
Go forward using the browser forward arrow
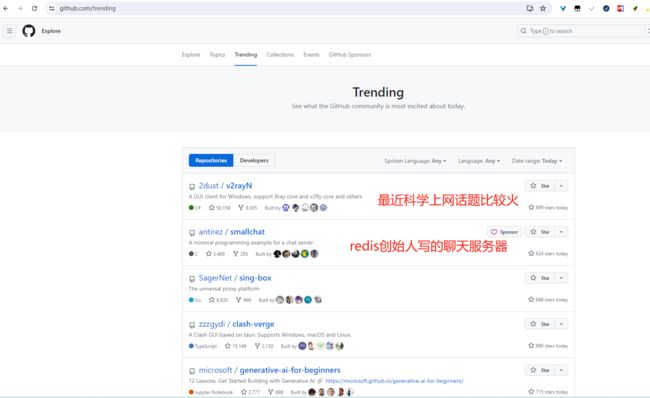pos(20,8)
